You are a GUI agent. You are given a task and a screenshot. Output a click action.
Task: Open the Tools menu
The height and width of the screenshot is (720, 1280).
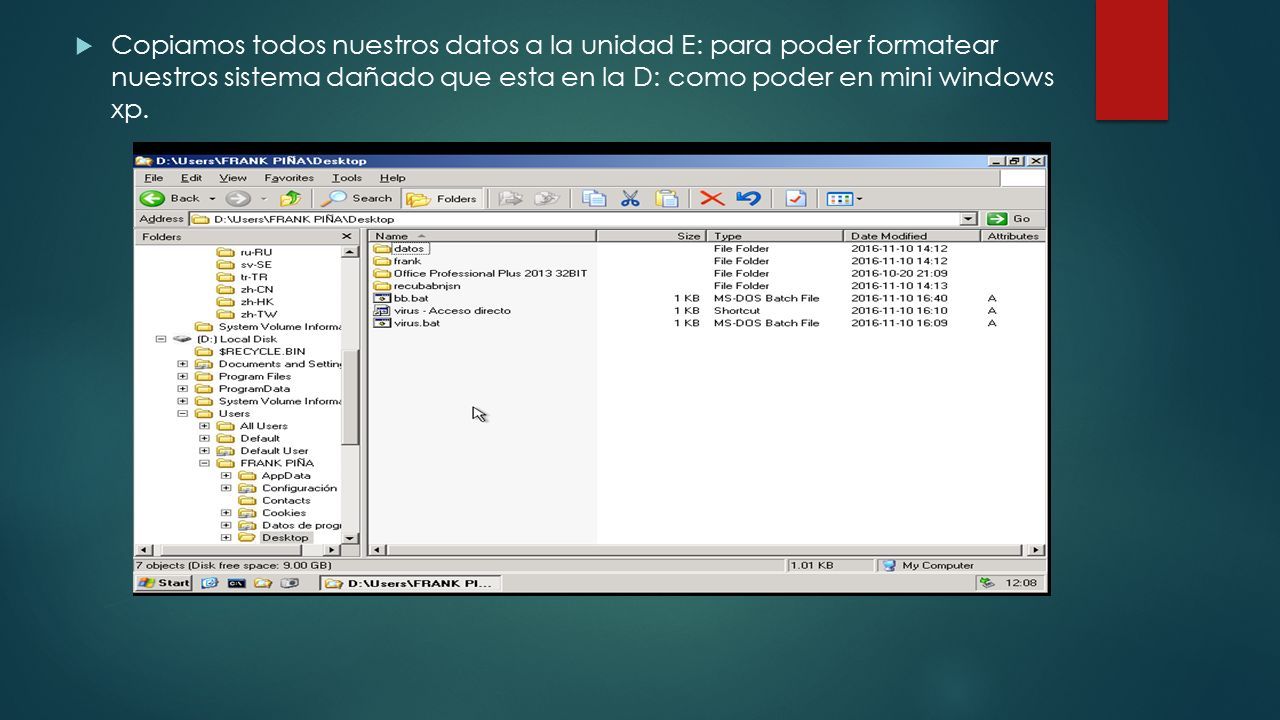coord(347,178)
